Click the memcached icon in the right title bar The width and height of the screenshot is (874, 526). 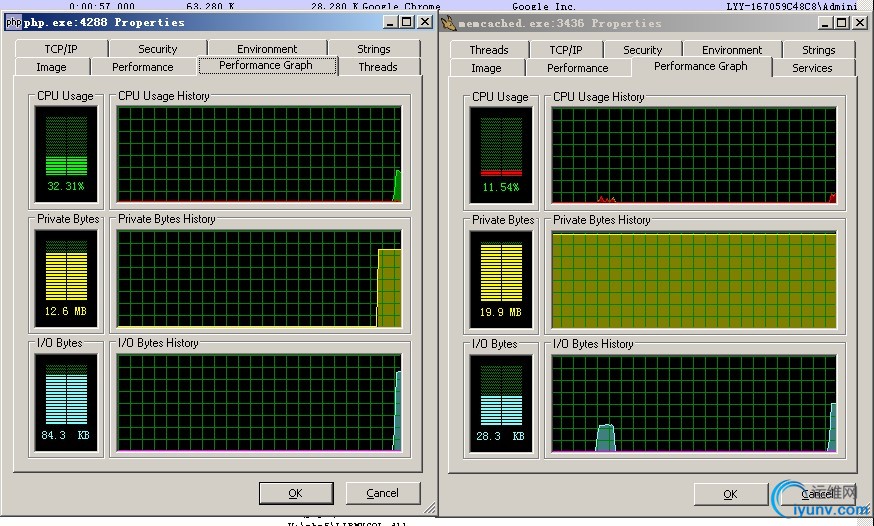(x=449, y=23)
